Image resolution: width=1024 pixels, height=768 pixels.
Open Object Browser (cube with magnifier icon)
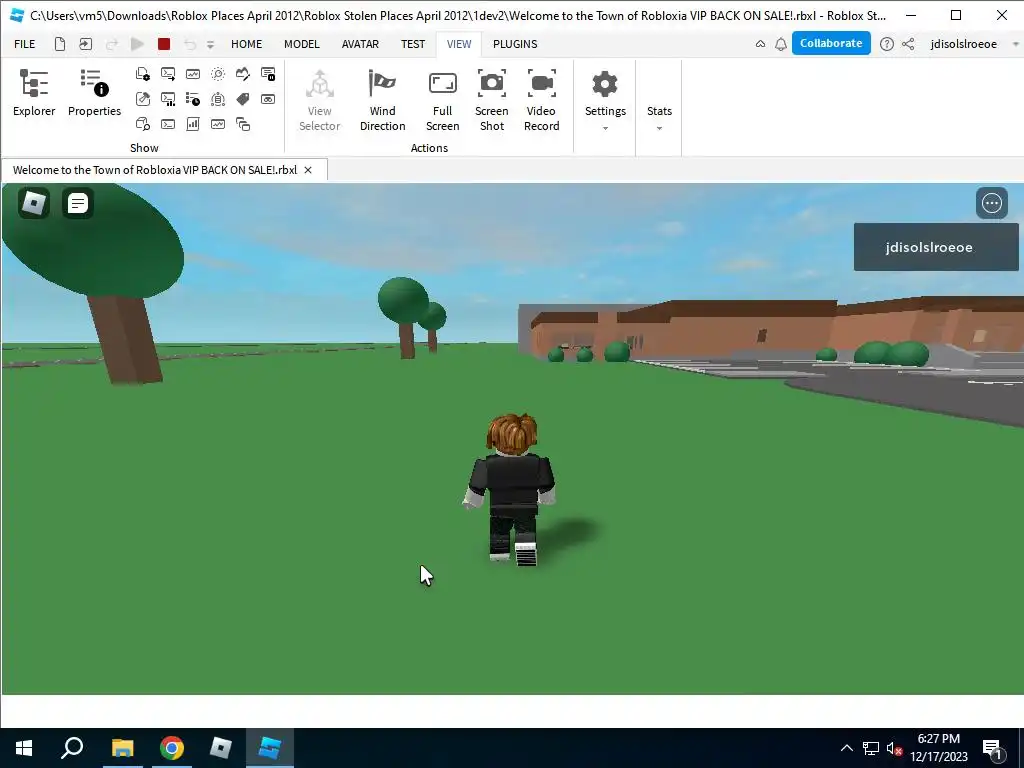tap(142, 124)
